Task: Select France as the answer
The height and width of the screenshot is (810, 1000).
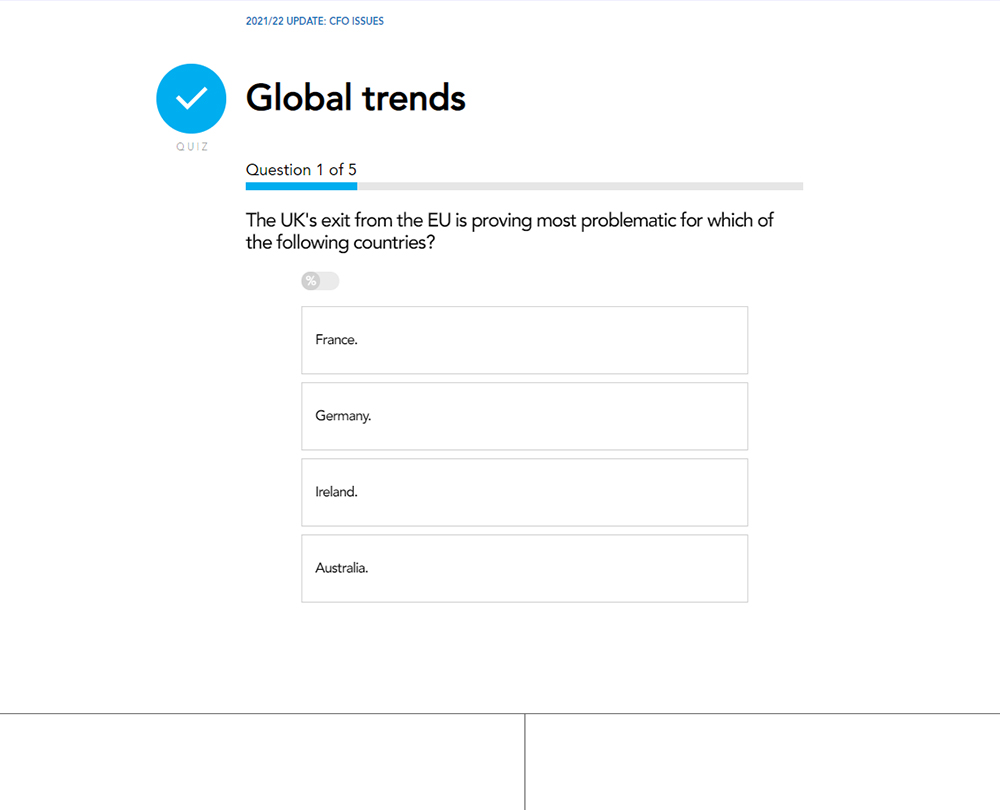Action: (524, 340)
